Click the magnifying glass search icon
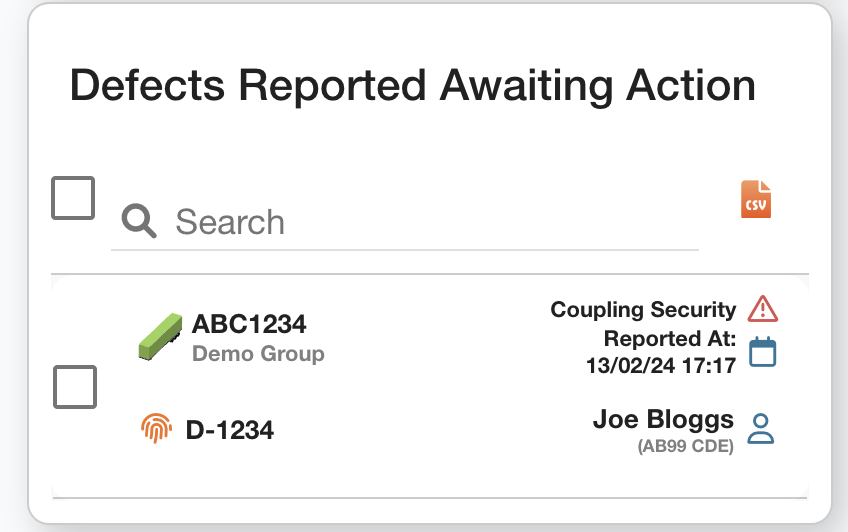 pyautogui.click(x=139, y=221)
